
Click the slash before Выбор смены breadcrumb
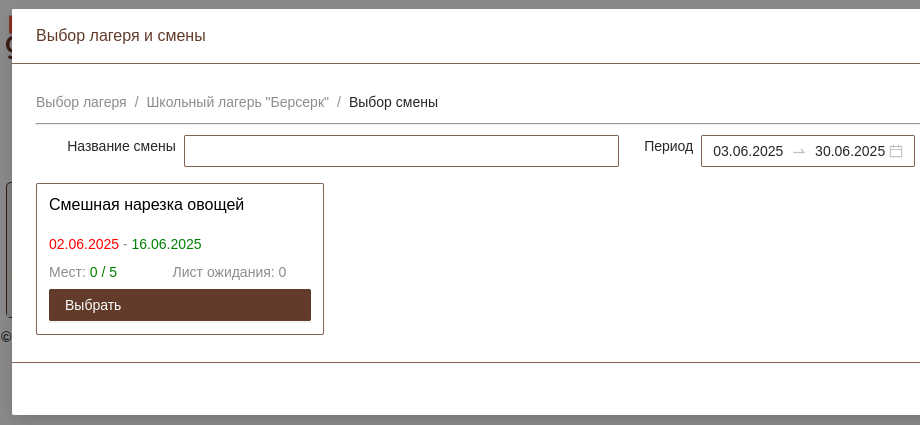[339, 102]
